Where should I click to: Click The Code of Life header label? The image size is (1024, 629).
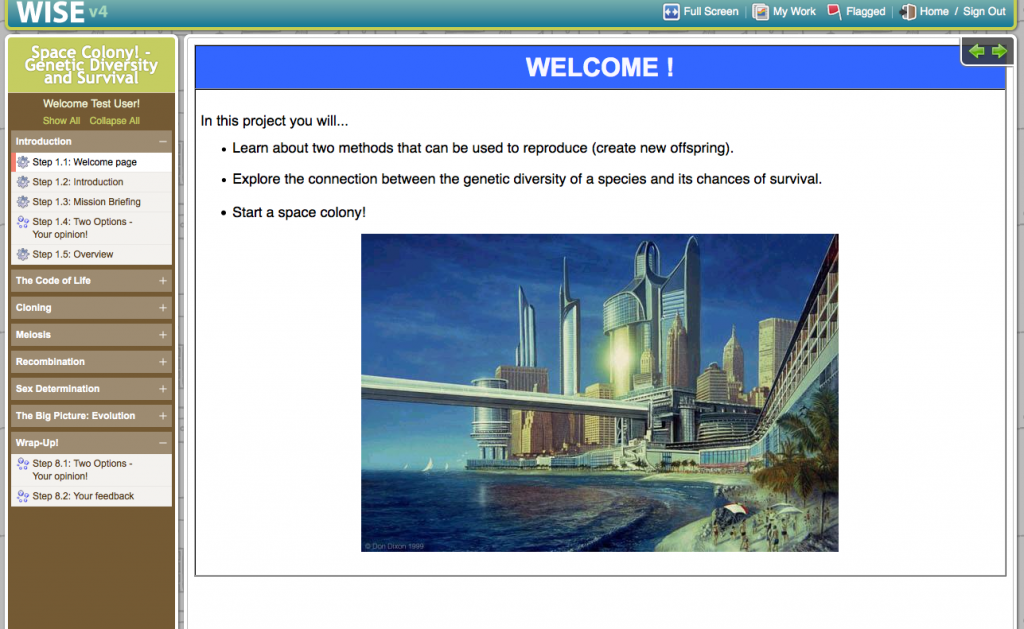(x=53, y=281)
